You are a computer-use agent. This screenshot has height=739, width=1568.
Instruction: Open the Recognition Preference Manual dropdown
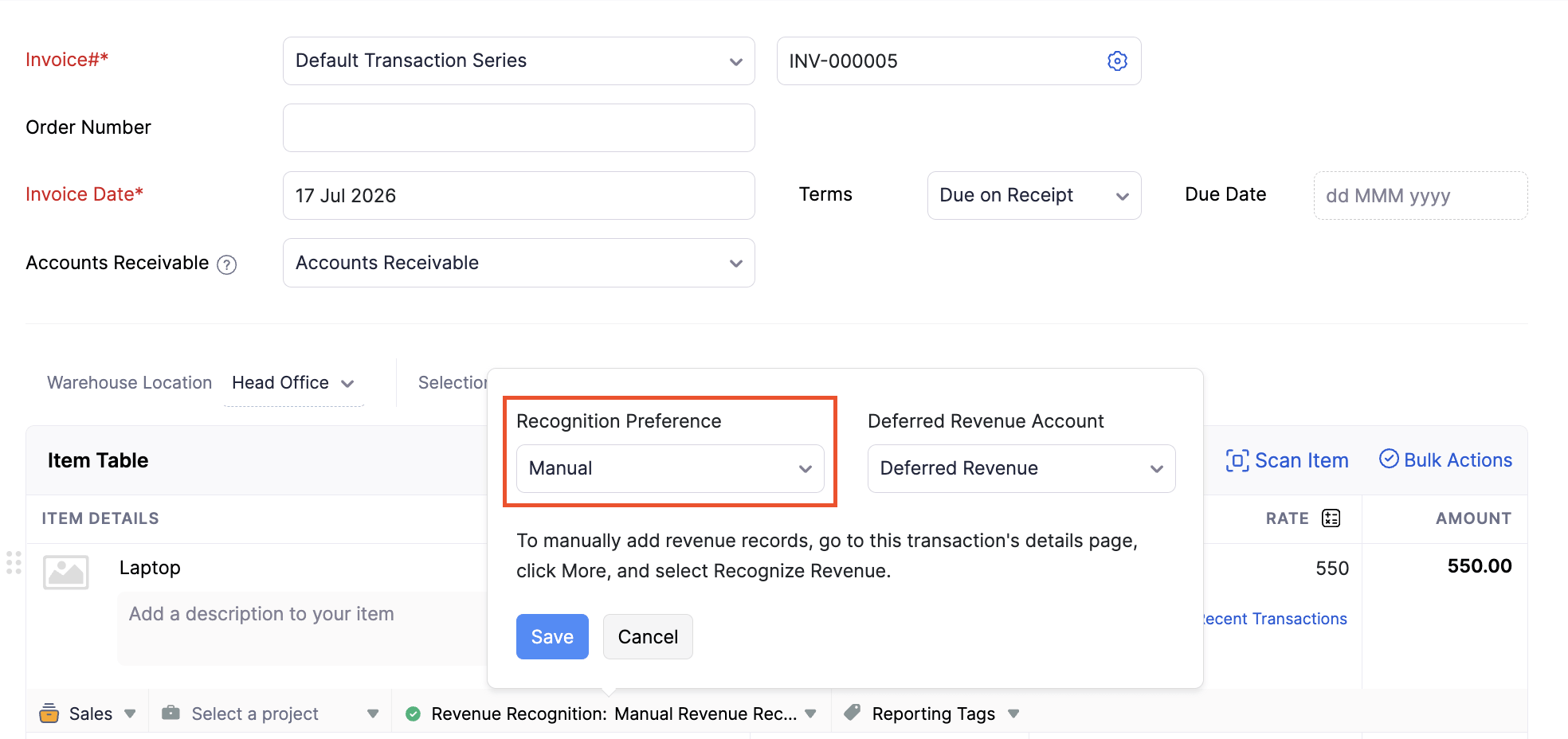(670, 468)
